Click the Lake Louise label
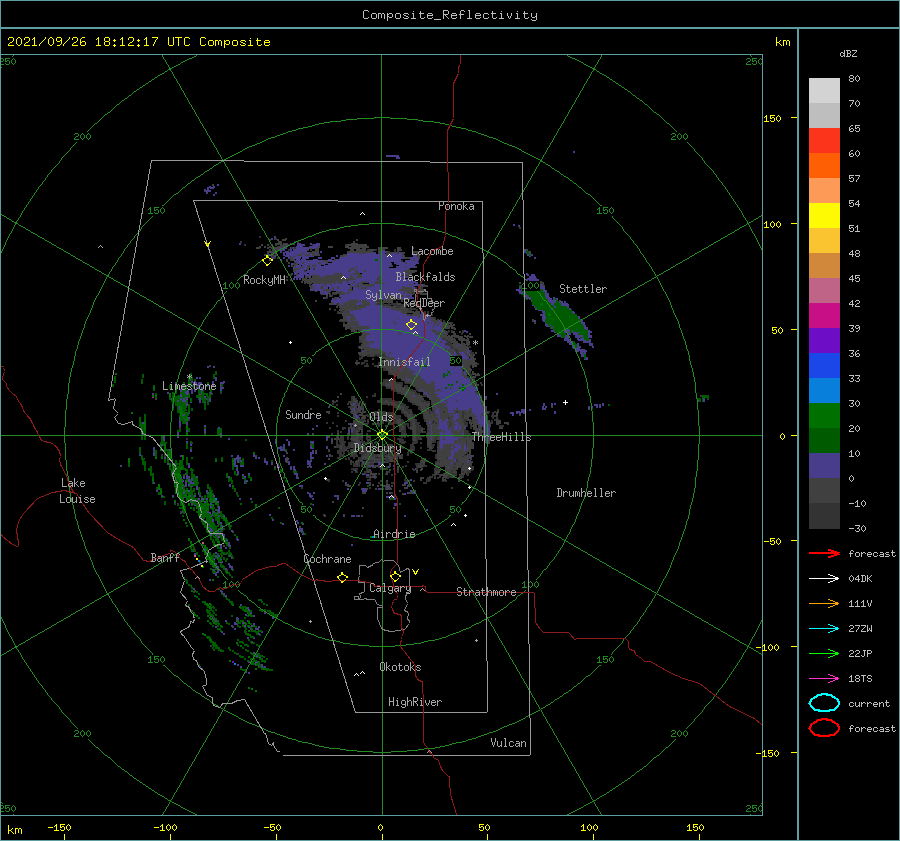The width and height of the screenshot is (900, 841). (77, 491)
